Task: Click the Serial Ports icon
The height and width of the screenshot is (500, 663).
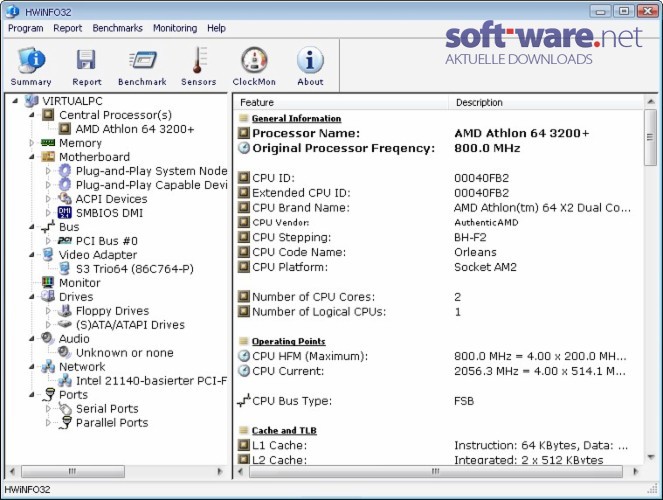Action: click(65, 409)
